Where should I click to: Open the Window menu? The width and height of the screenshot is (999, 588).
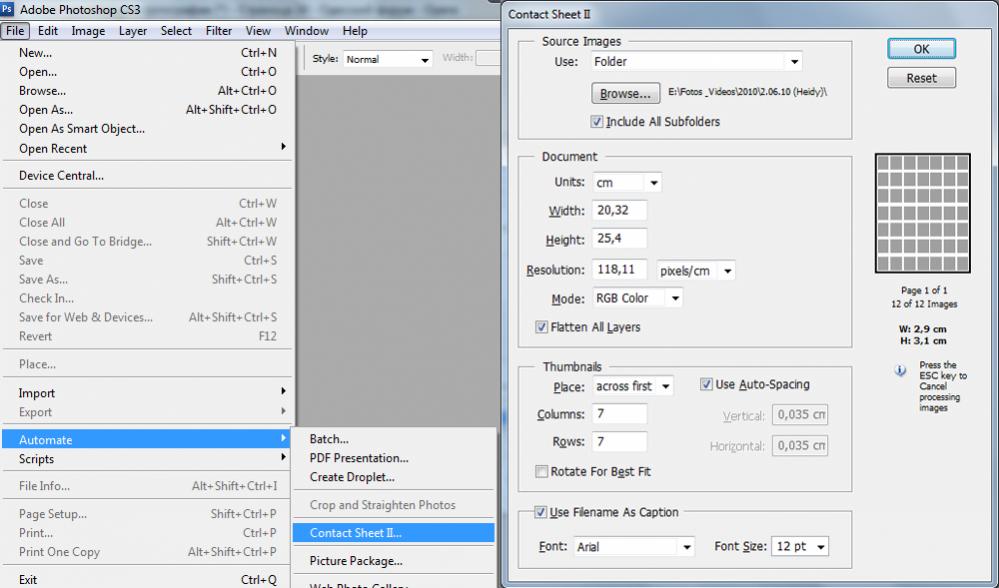[x=306, y=31]
